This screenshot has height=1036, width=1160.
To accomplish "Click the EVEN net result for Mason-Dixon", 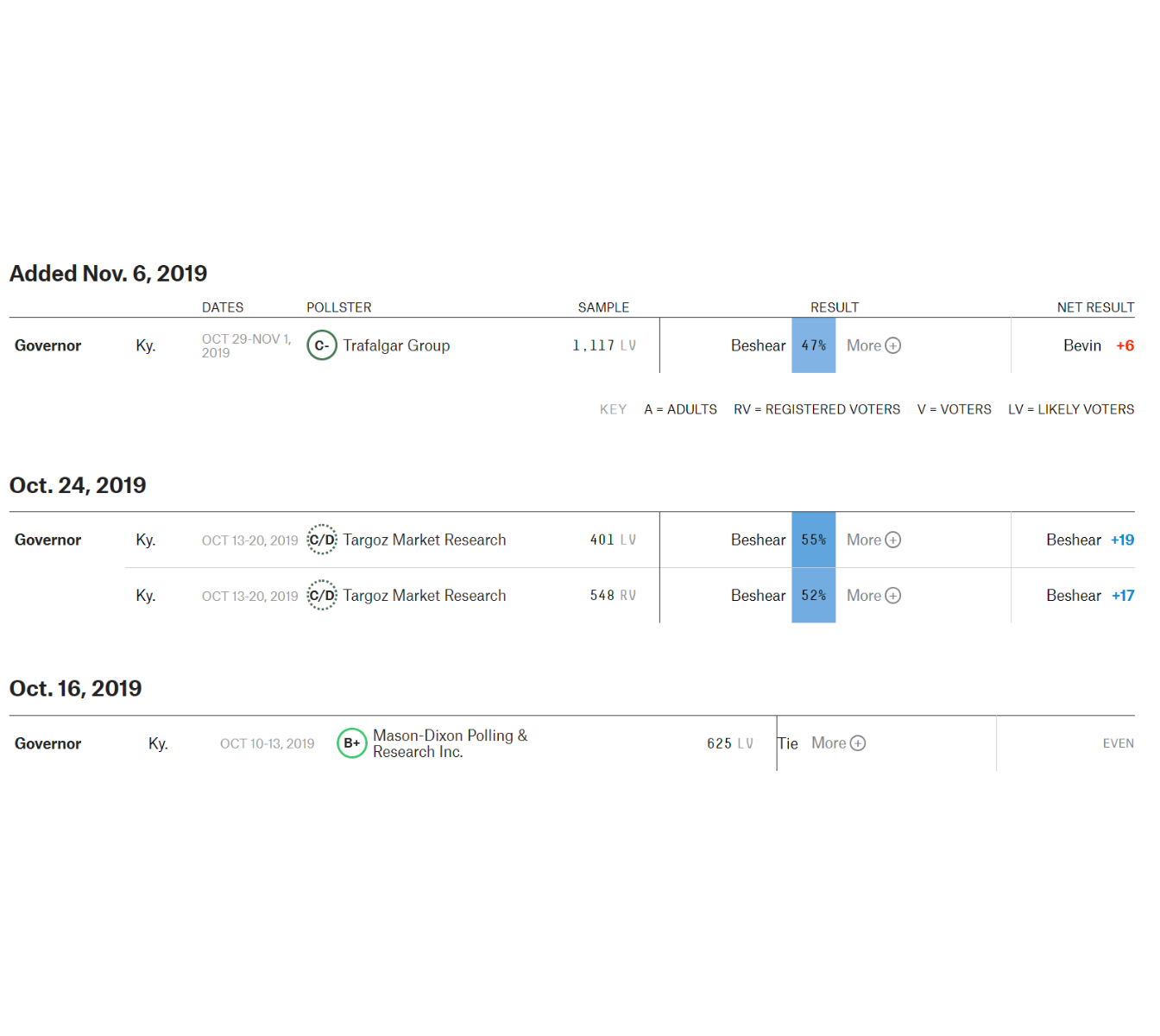I will [x=1118, y=743].
